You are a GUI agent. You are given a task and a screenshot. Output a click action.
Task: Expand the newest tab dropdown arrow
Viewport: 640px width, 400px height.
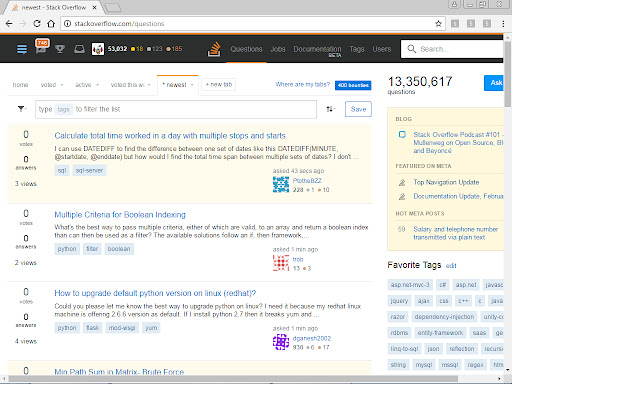click(x=192, y=85)
